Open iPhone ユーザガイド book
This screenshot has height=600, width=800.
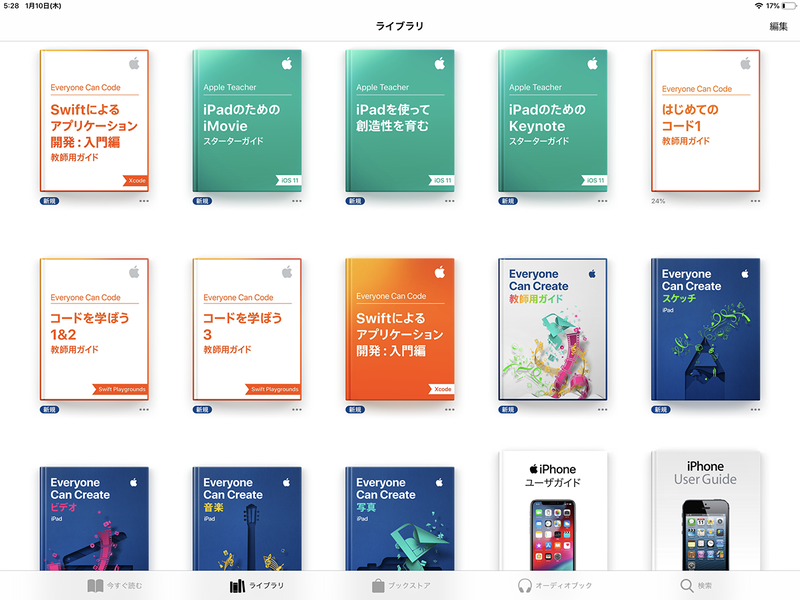[x=553, y=510]
